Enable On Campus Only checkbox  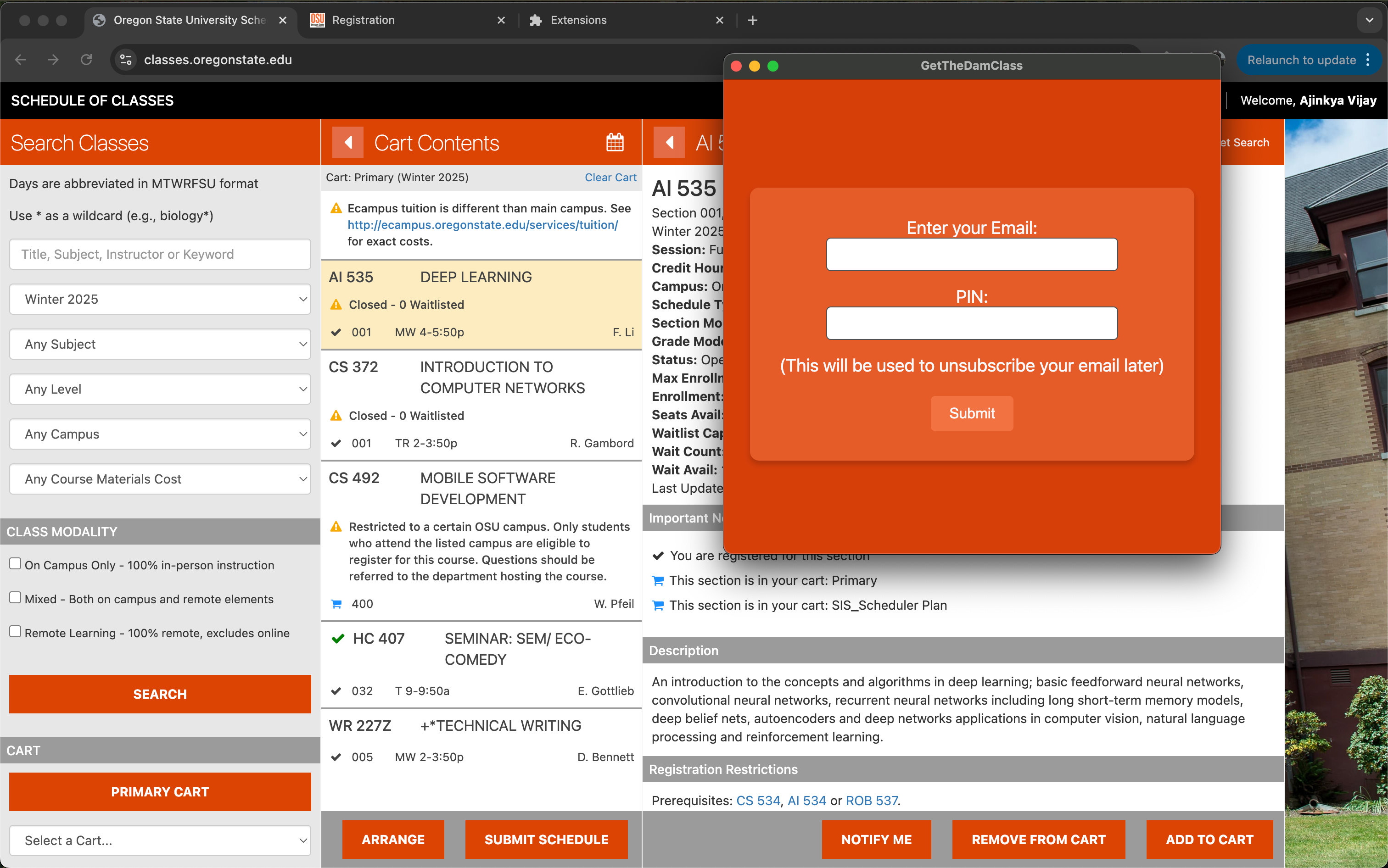pos(16,564)
